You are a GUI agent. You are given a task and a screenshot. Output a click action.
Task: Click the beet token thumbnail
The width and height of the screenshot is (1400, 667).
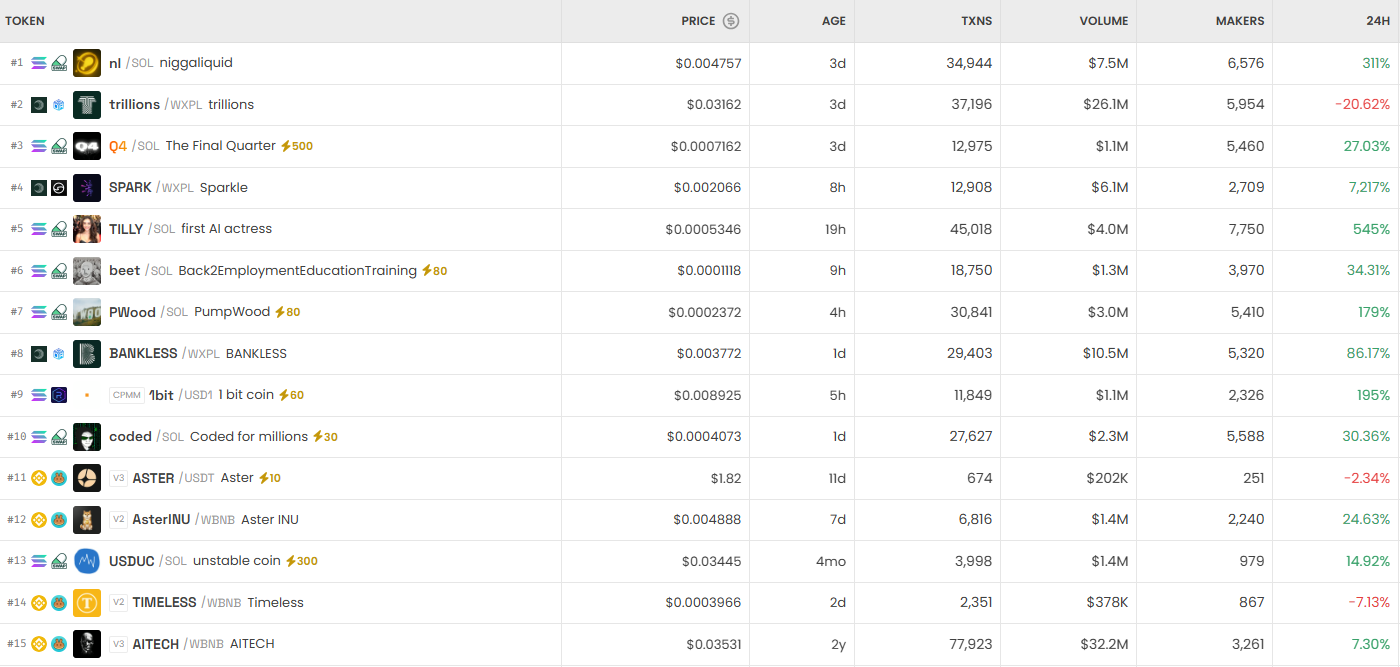(x=87, y=271)
